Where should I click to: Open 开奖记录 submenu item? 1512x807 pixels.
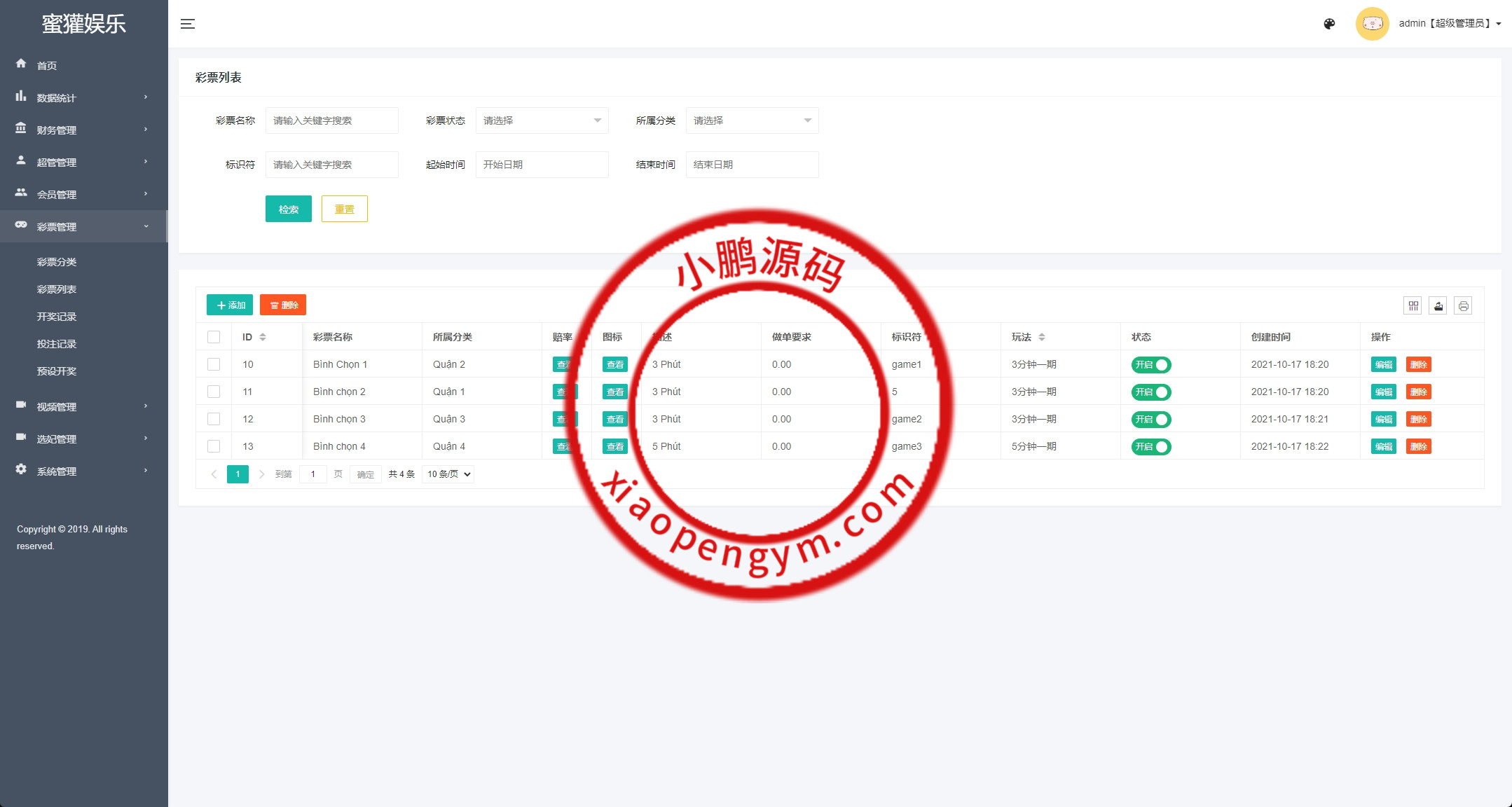pos(57,317)
